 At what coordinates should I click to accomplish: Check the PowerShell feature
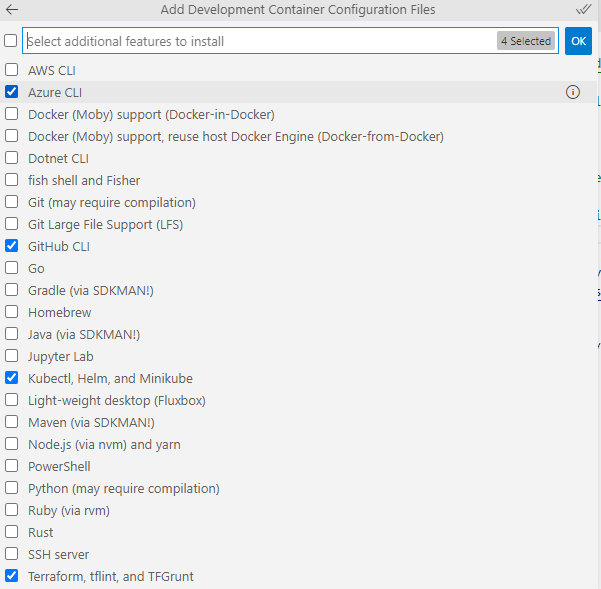coord(11,466)
